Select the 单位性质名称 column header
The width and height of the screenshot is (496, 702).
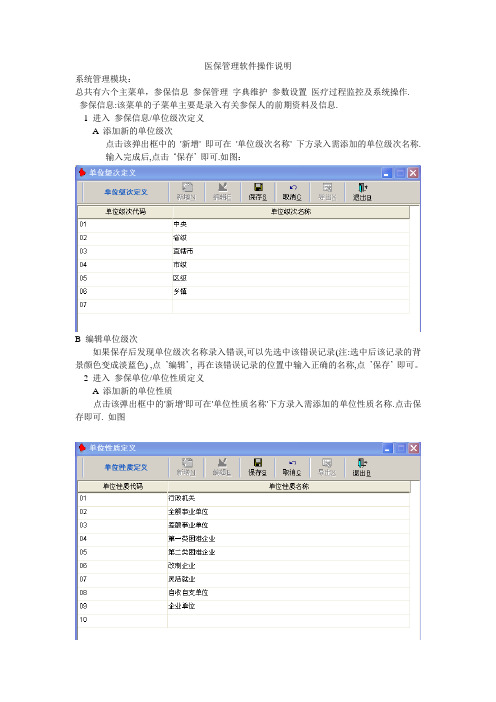click(x=289, y=487)
